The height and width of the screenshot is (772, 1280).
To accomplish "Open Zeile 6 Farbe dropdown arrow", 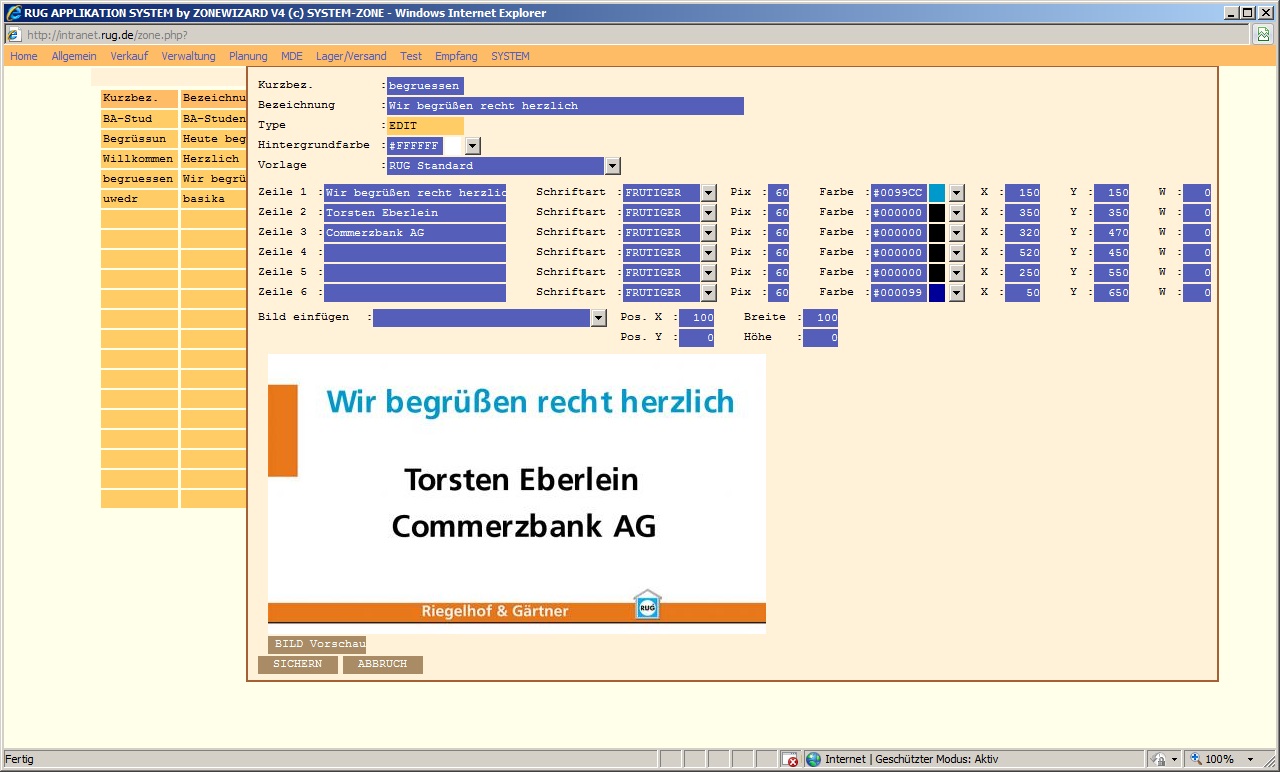I will [x=957, y=293].
